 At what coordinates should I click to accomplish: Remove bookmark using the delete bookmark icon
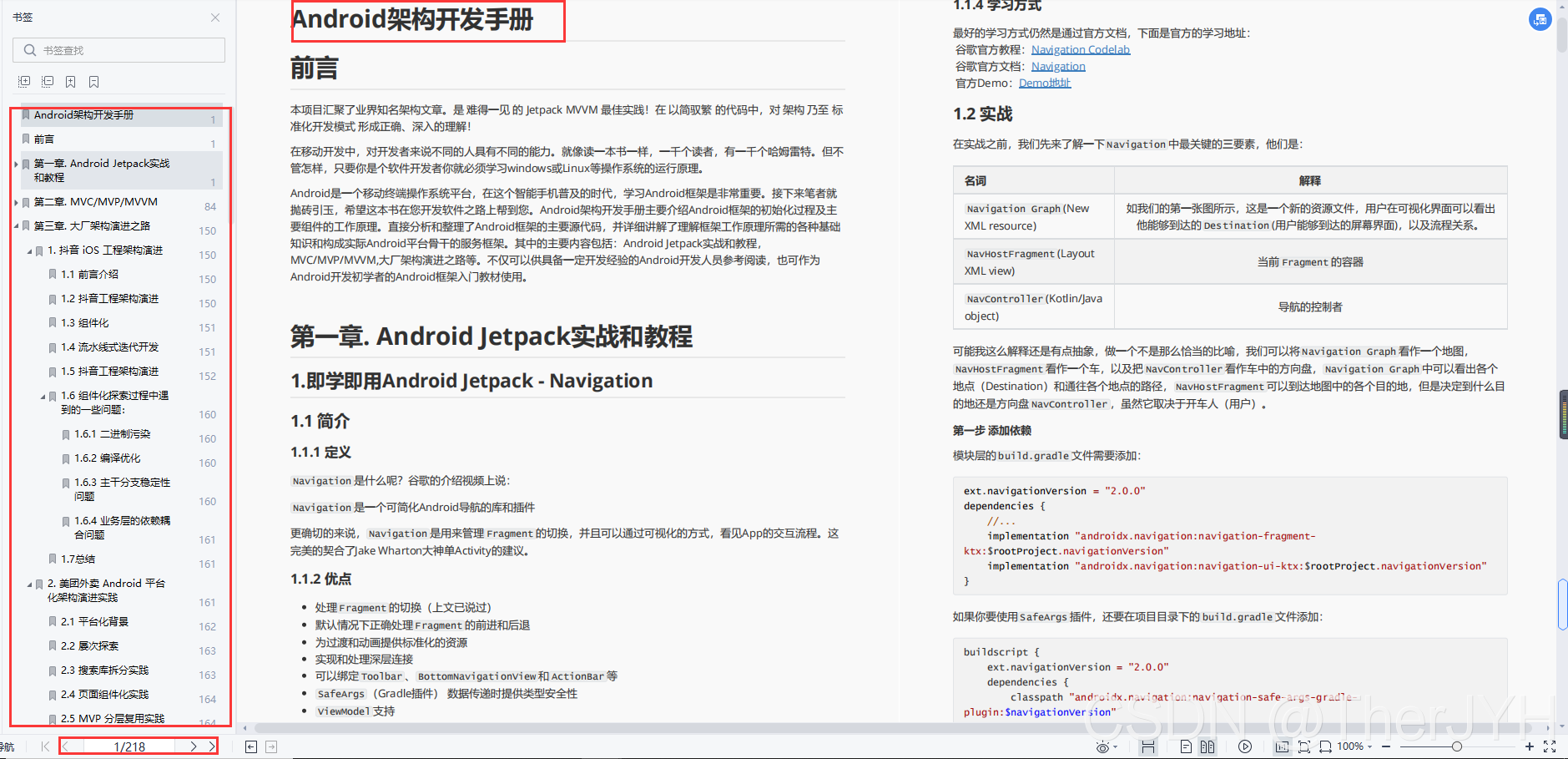point(93,81)
